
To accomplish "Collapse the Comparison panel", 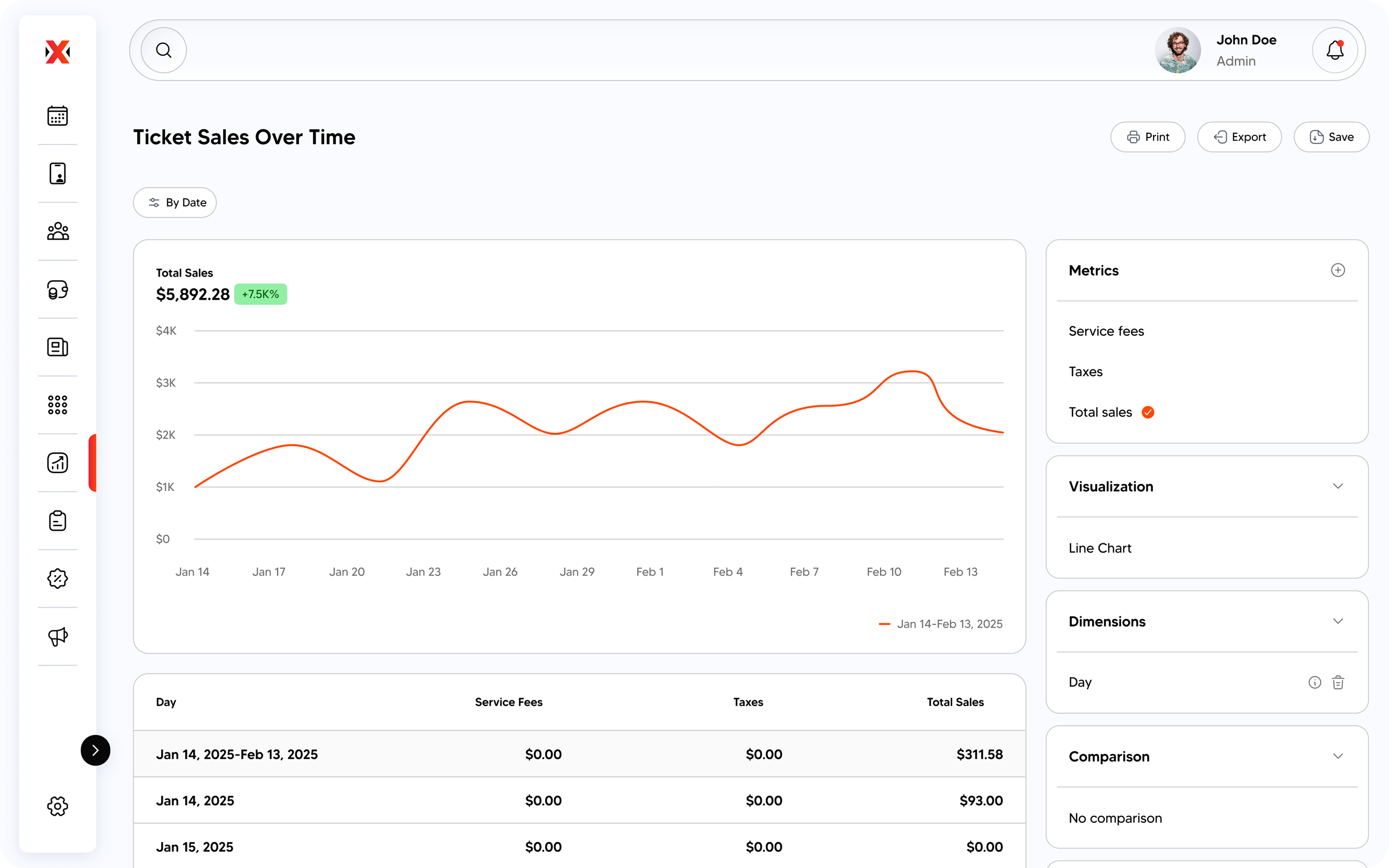I will pos(1339,756).
